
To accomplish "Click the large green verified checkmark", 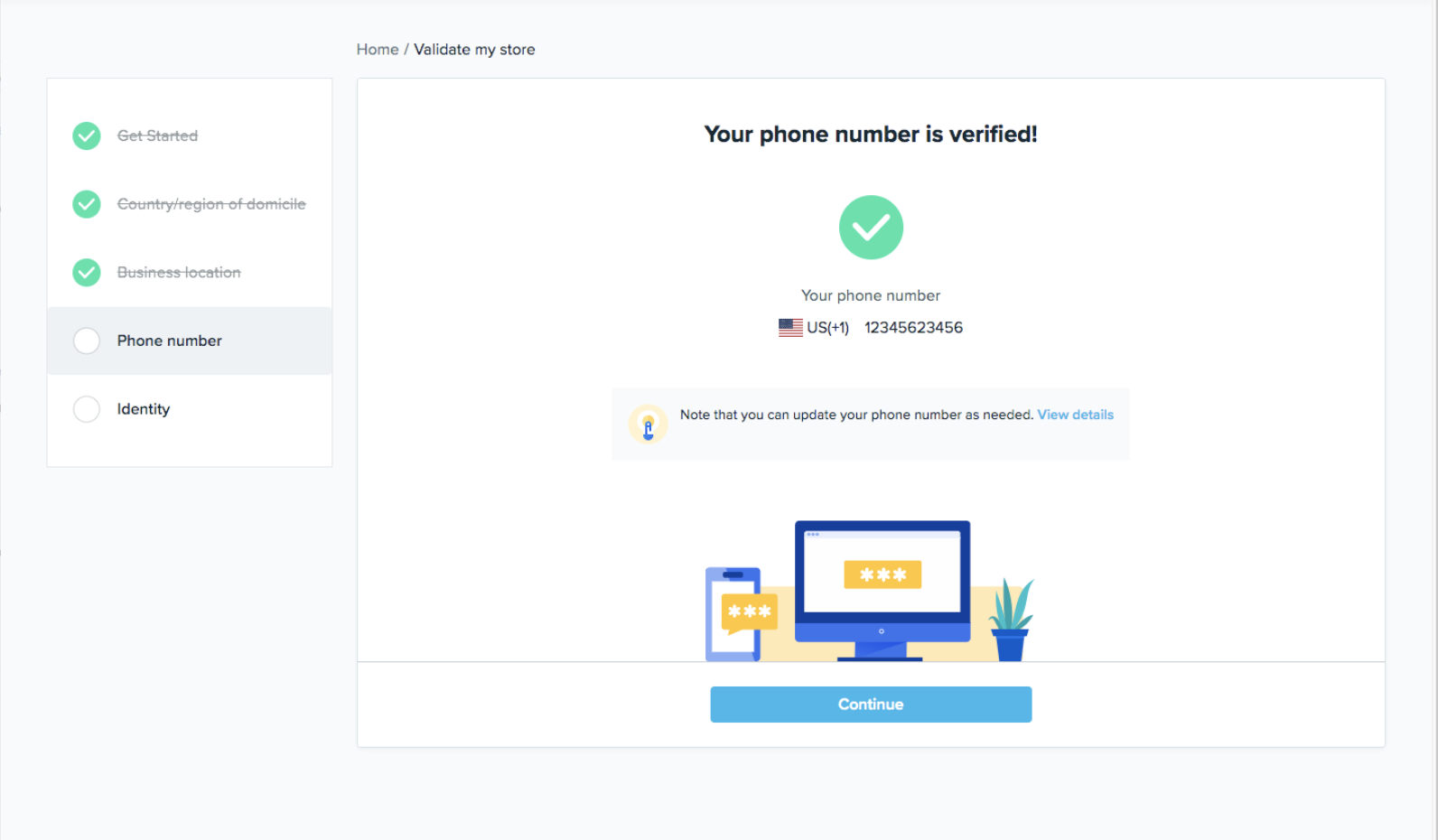I will click(x=871, y=228).
